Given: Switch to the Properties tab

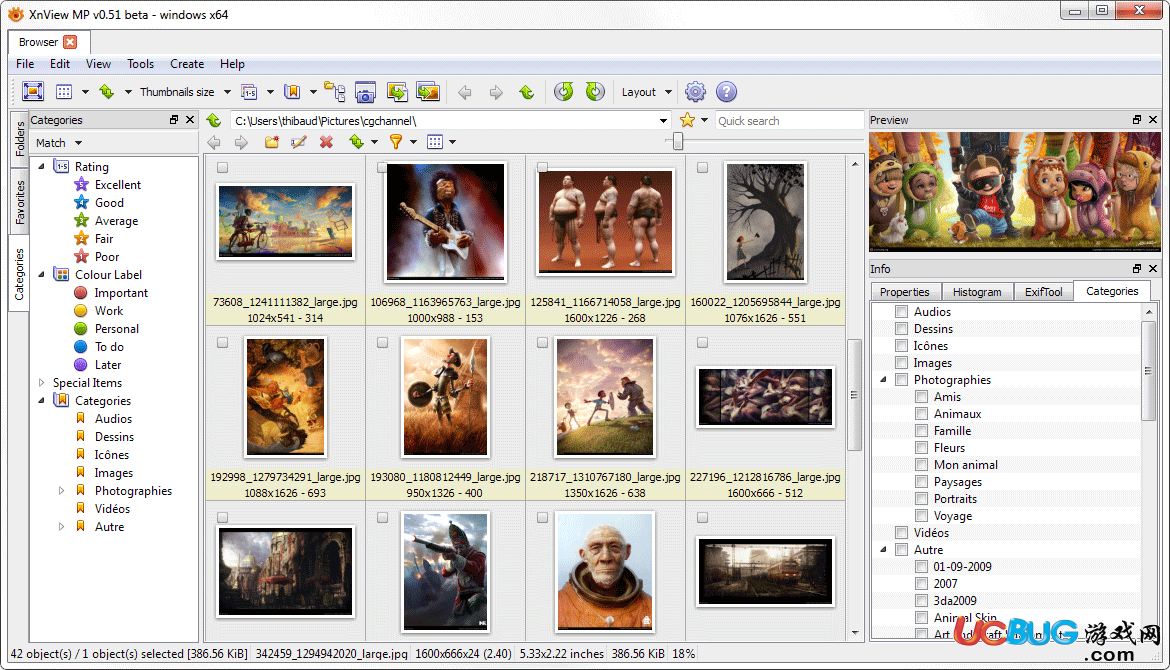Looking at the screenshot, I should pos(904,292).
